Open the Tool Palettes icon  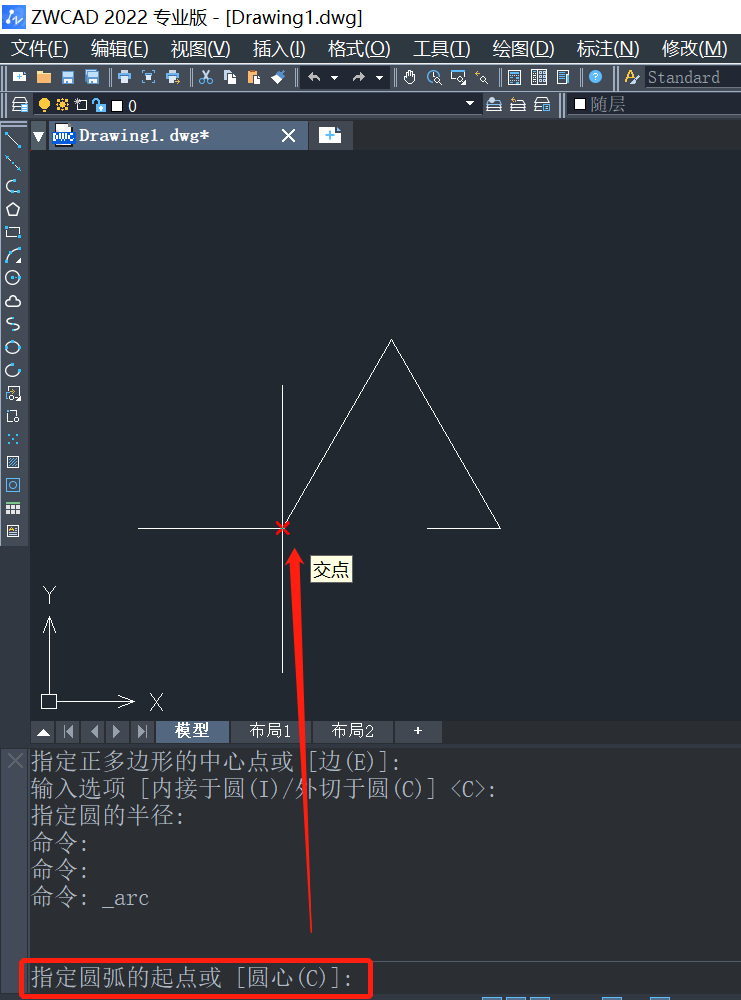click(563, 77)
